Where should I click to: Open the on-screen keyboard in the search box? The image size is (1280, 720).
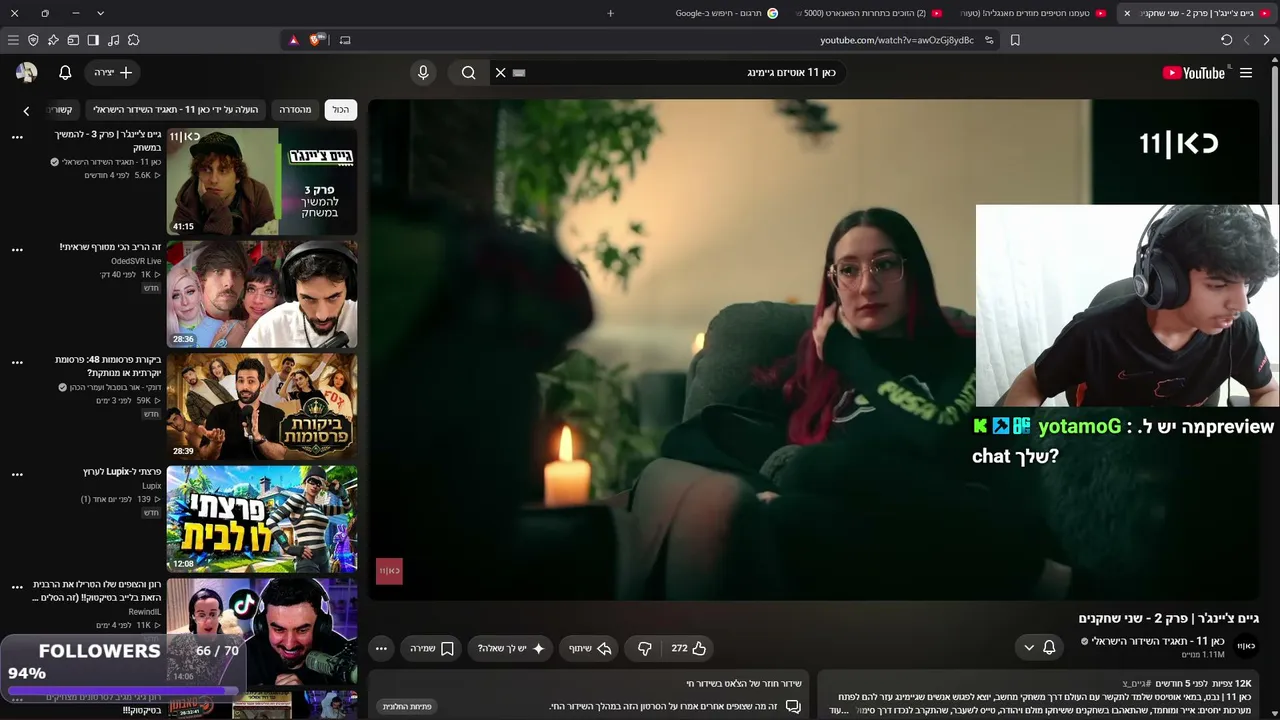point(519,72)
